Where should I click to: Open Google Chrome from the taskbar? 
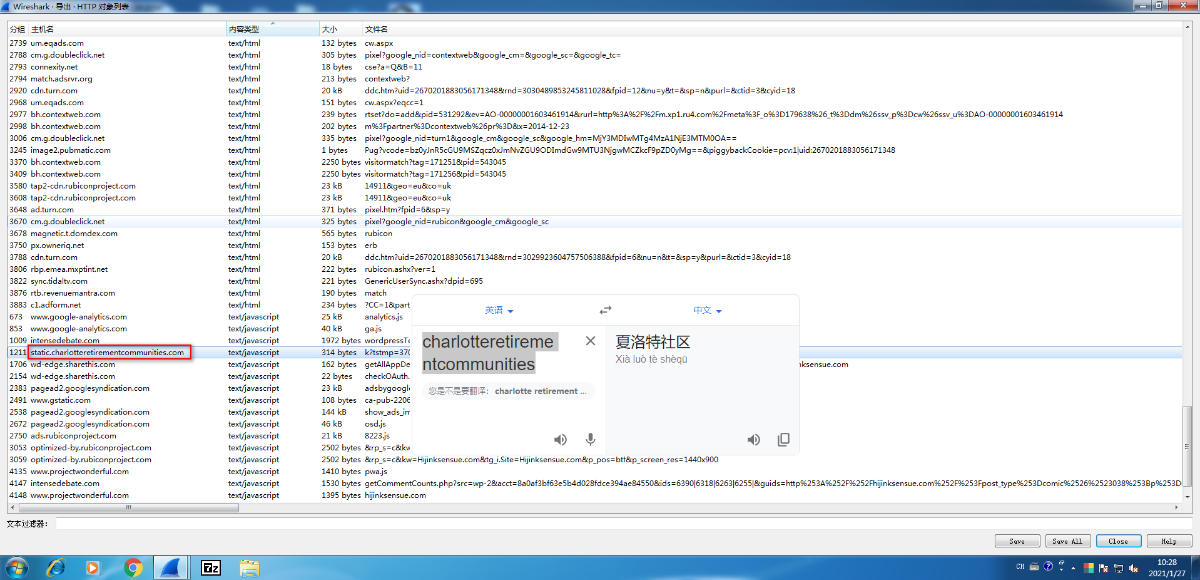(x=133, y=567)
